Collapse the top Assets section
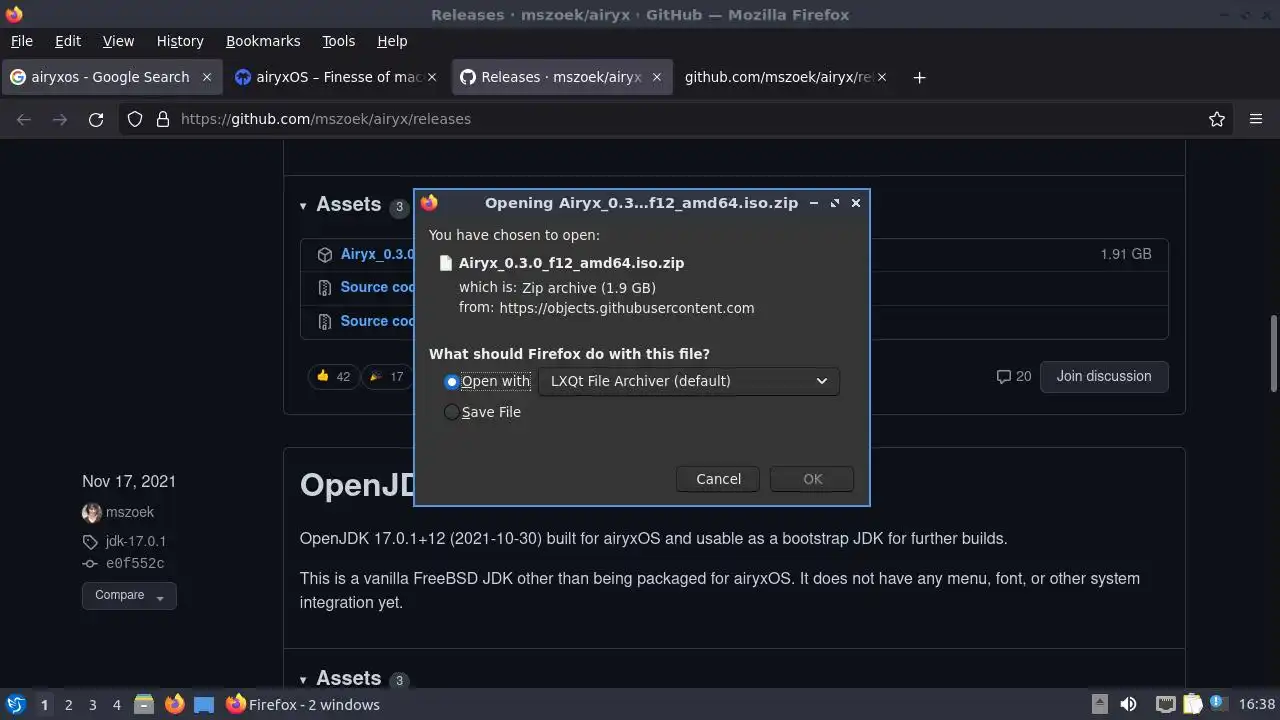Screen dimensions: 1280x720 point(303,206)
